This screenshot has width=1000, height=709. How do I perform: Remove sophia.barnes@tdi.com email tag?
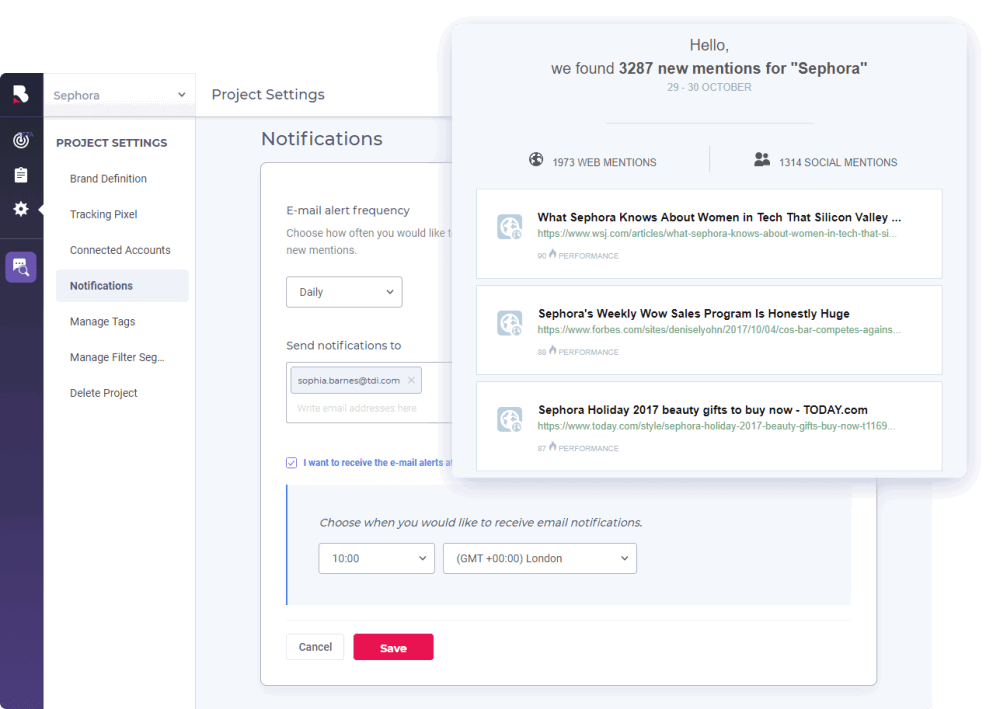[x=411, y=381]
